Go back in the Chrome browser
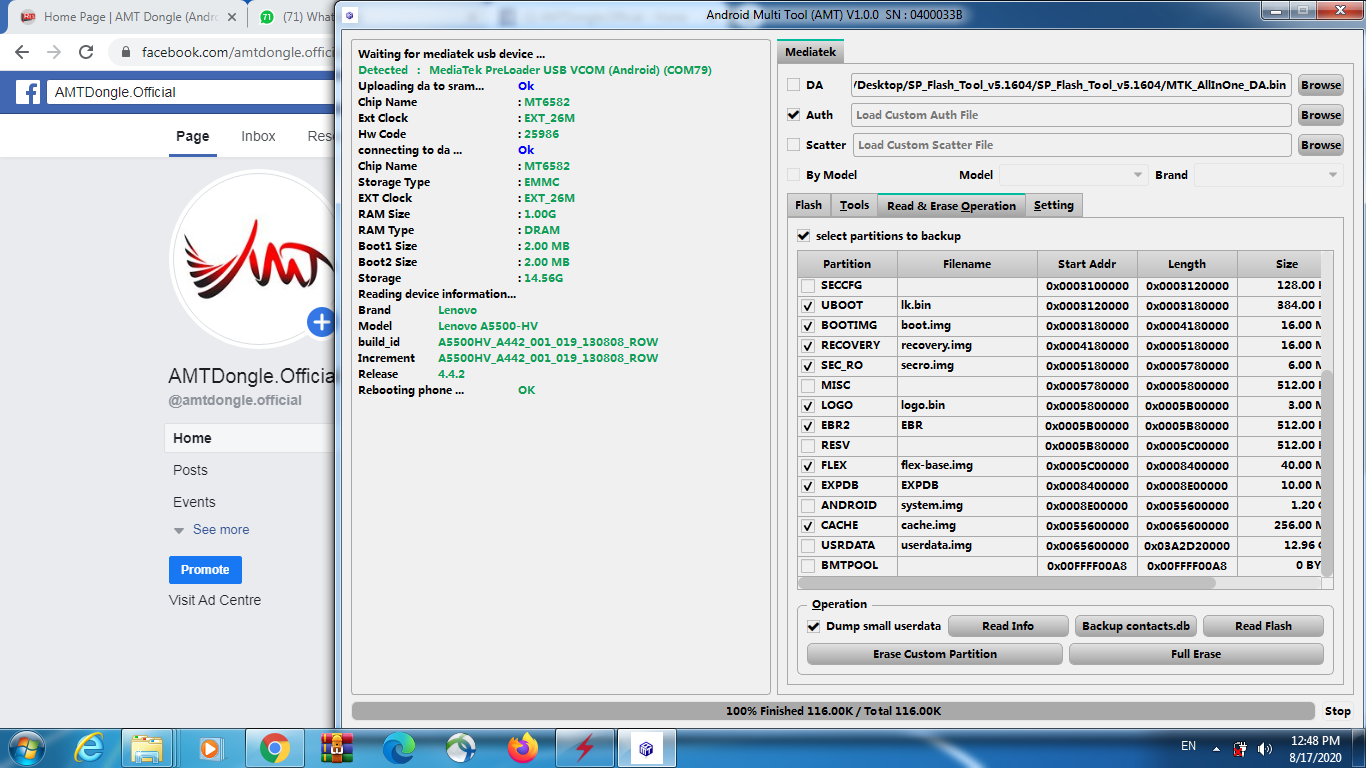This screenshot has height=768, width=1366. [x=22, y=52]
